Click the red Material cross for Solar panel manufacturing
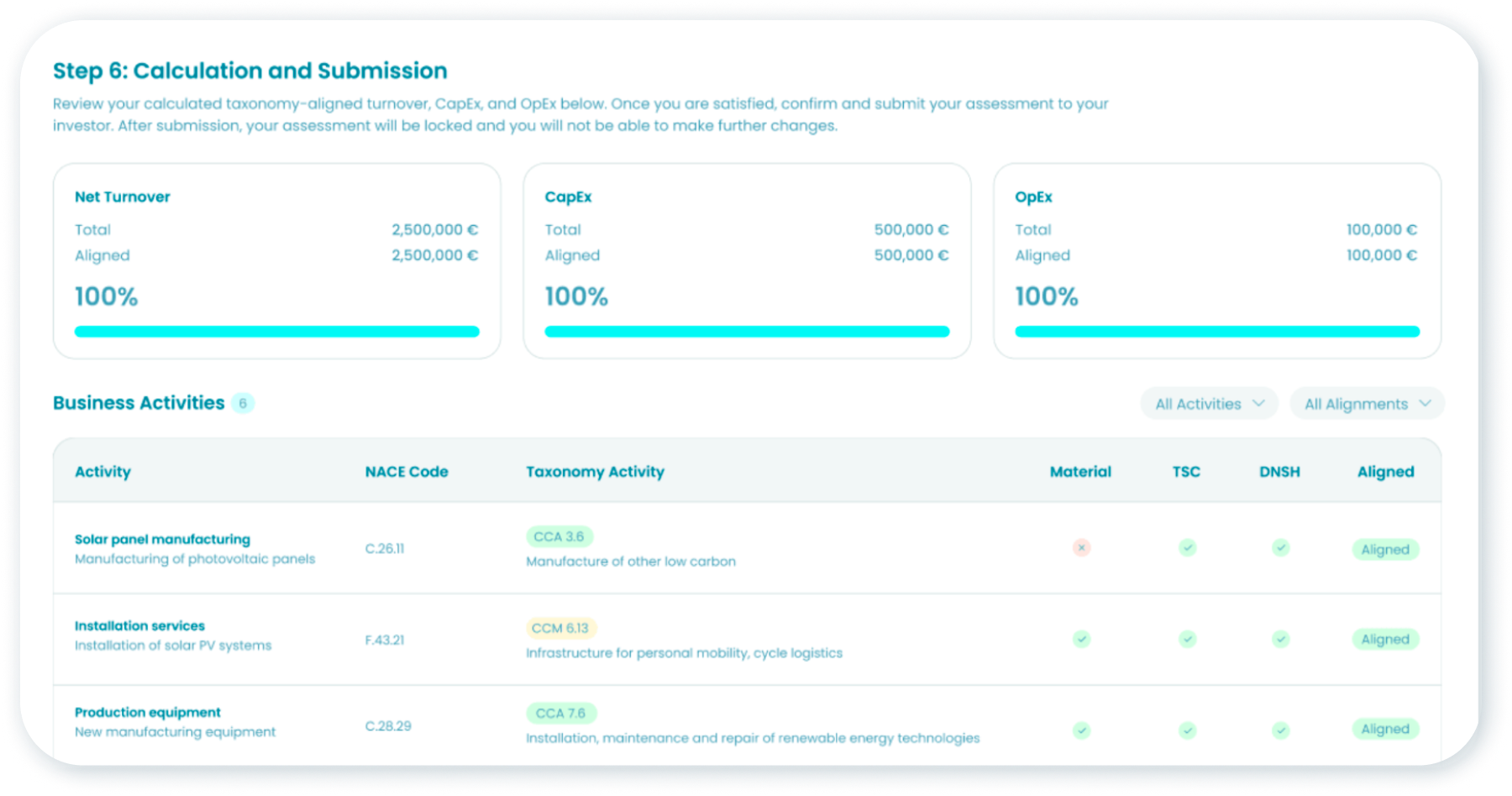This screenshot has height=796, width=1512. pyautogui.click(x=1081, y=547)
